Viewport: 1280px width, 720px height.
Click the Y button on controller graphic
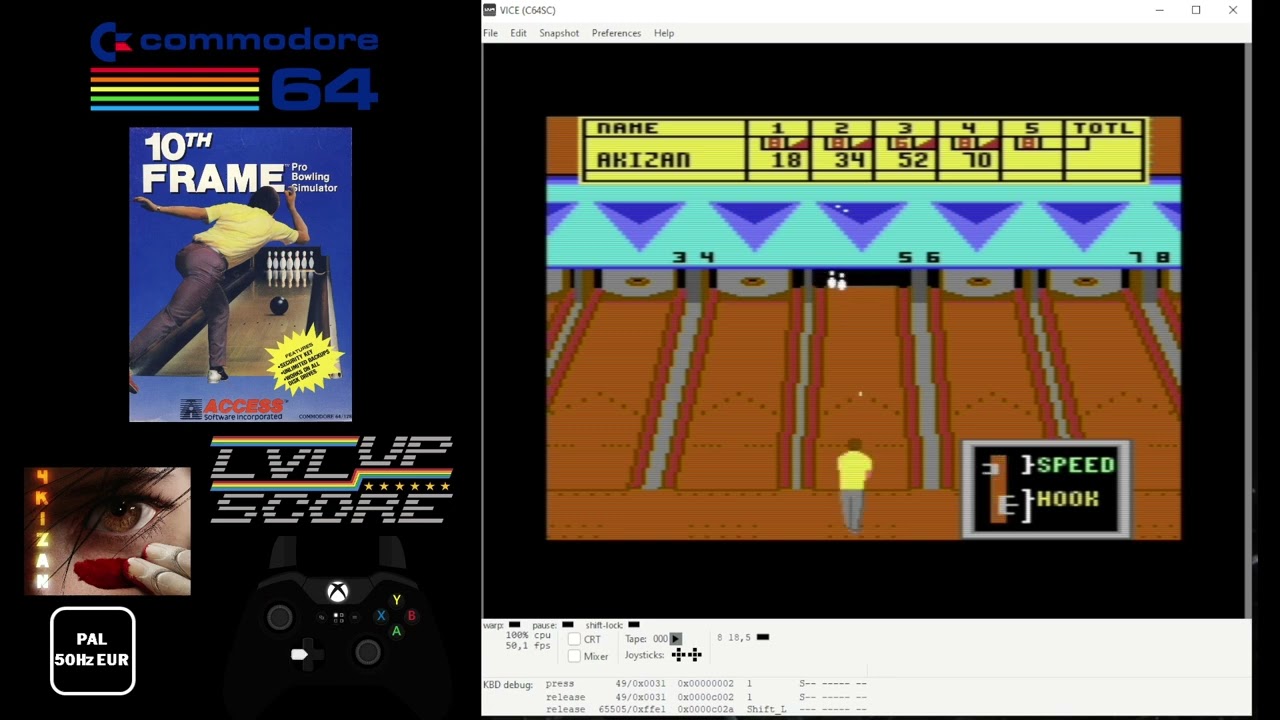pyautogui.click(x=396, y=600)
